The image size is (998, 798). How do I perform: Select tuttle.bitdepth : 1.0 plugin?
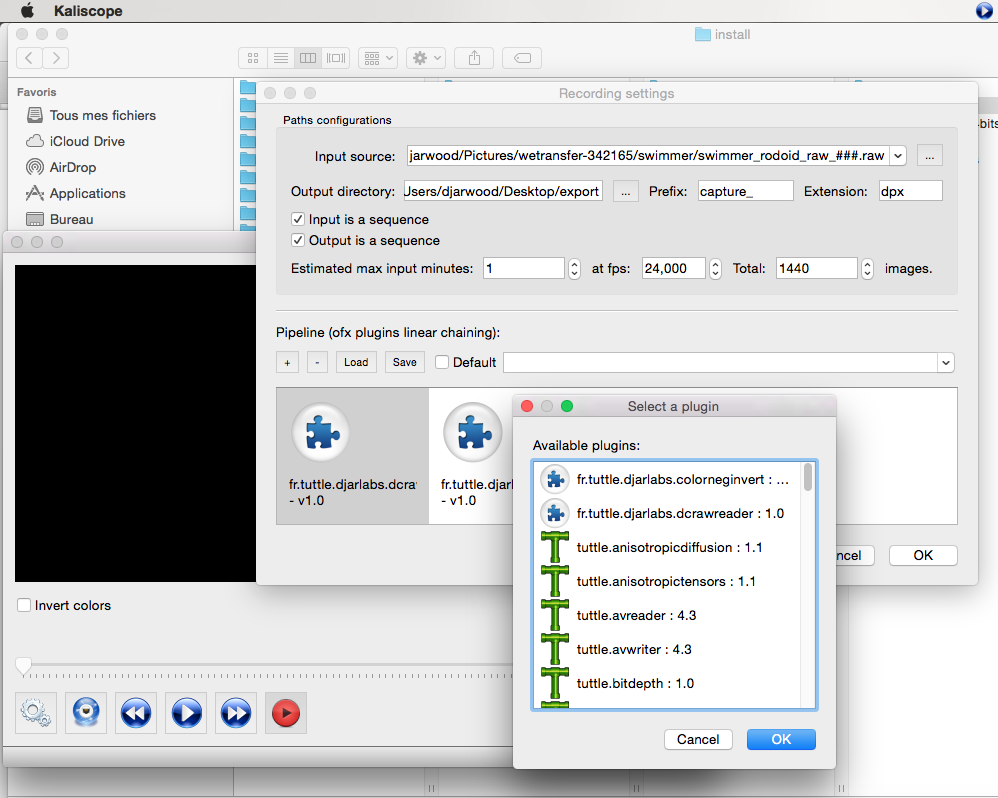(668, 683)
